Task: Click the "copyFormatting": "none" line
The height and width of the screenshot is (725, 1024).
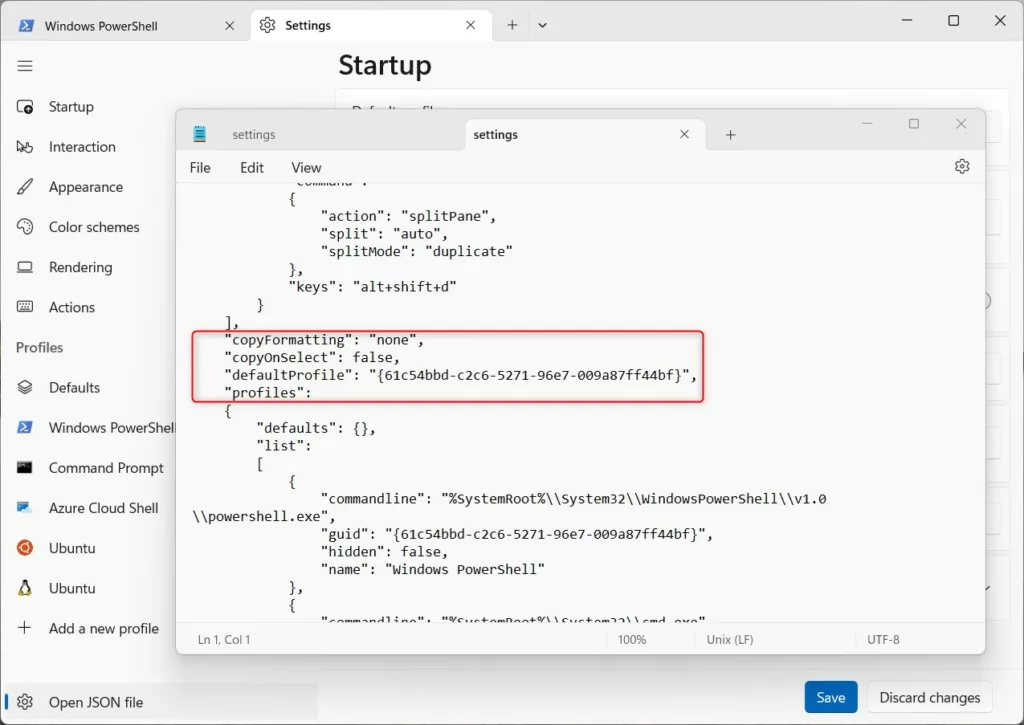Action: point(324,340)
